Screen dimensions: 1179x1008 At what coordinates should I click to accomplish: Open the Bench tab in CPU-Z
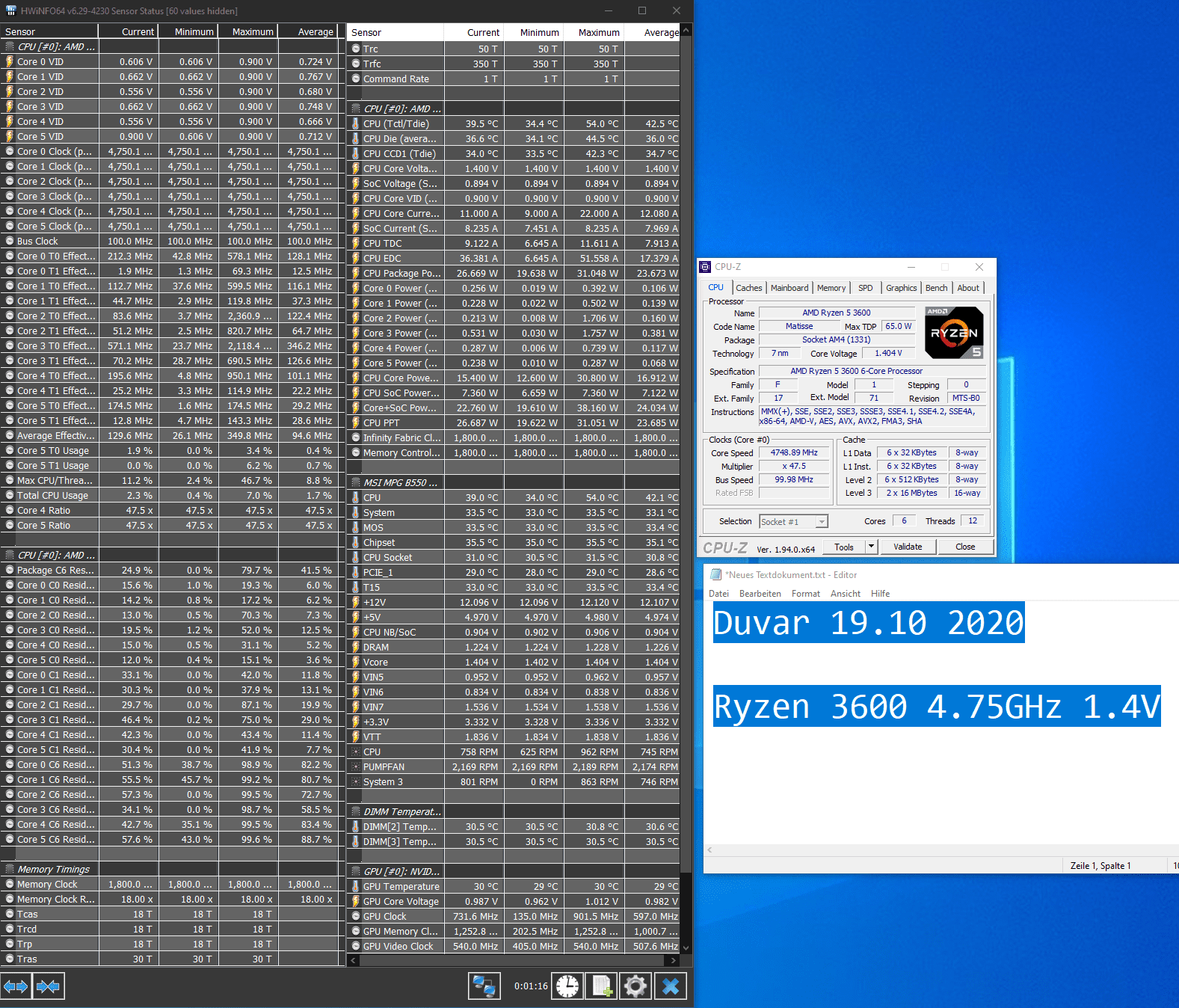pyautogui.click(x=936, y=288)
